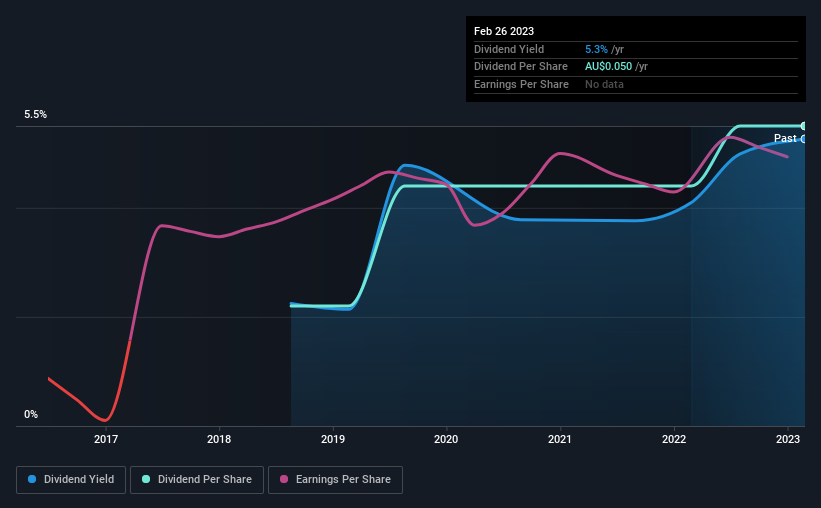Viewport: 821px width, 508px height.
Task: Click the teal endpoint marker of Dividend Per Share line
Action: tap(804, 126)
